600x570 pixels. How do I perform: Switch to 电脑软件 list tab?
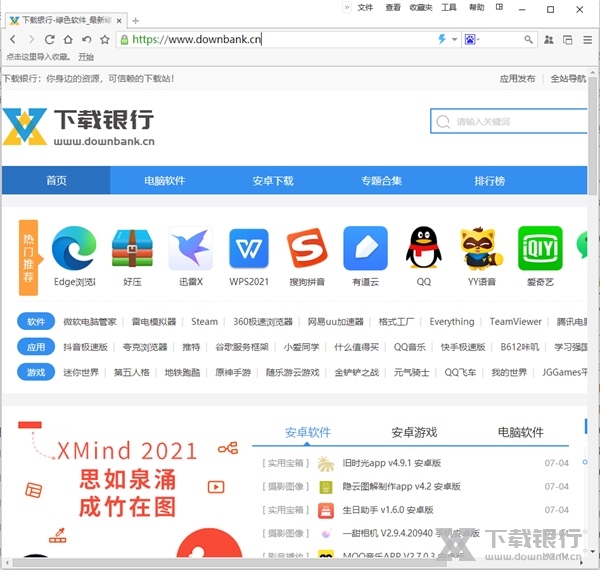(x=520, y=432)
